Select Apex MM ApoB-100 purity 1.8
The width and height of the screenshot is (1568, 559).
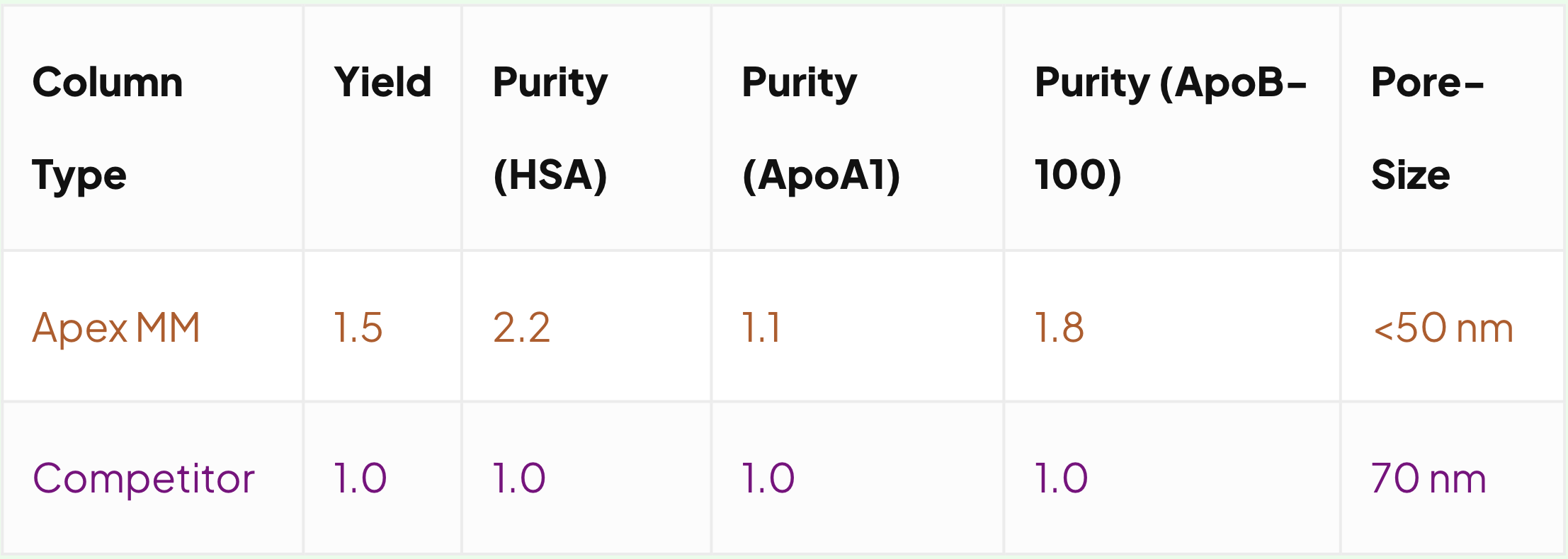(x=1059, y=328)
